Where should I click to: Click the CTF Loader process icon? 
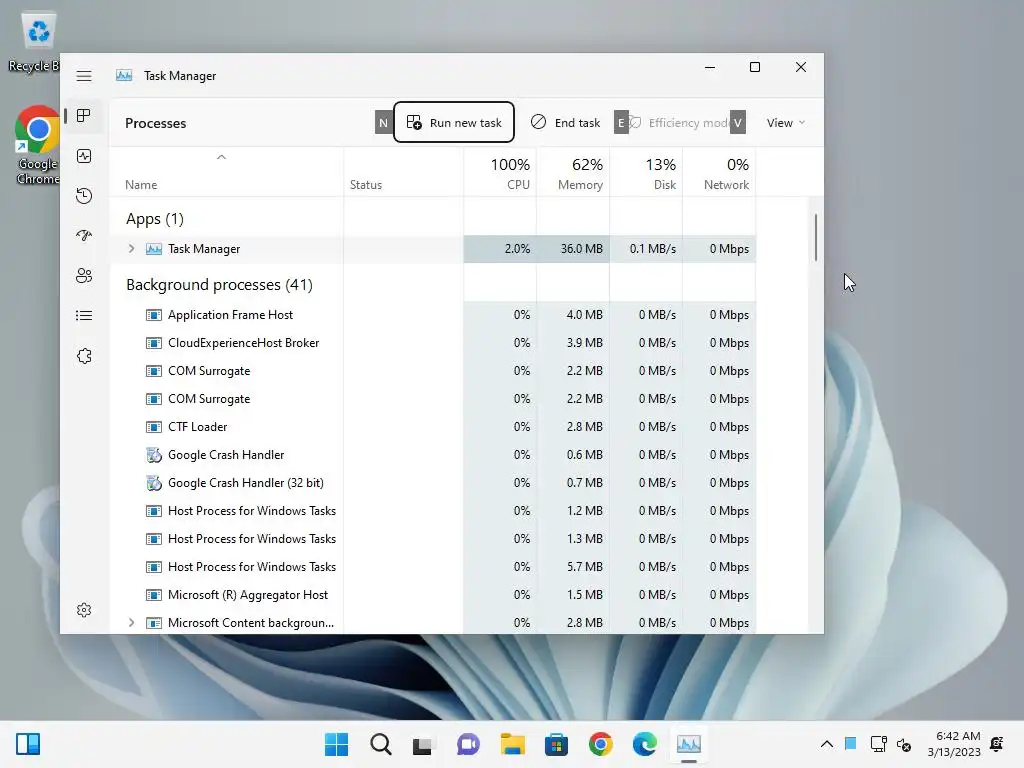pos(153,427)
